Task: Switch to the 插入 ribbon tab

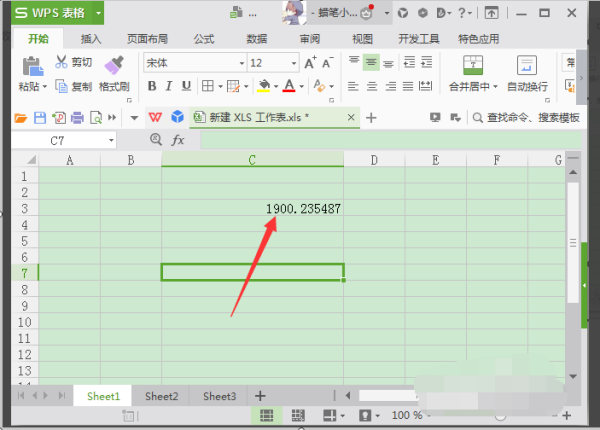Action: click(91, 39)
